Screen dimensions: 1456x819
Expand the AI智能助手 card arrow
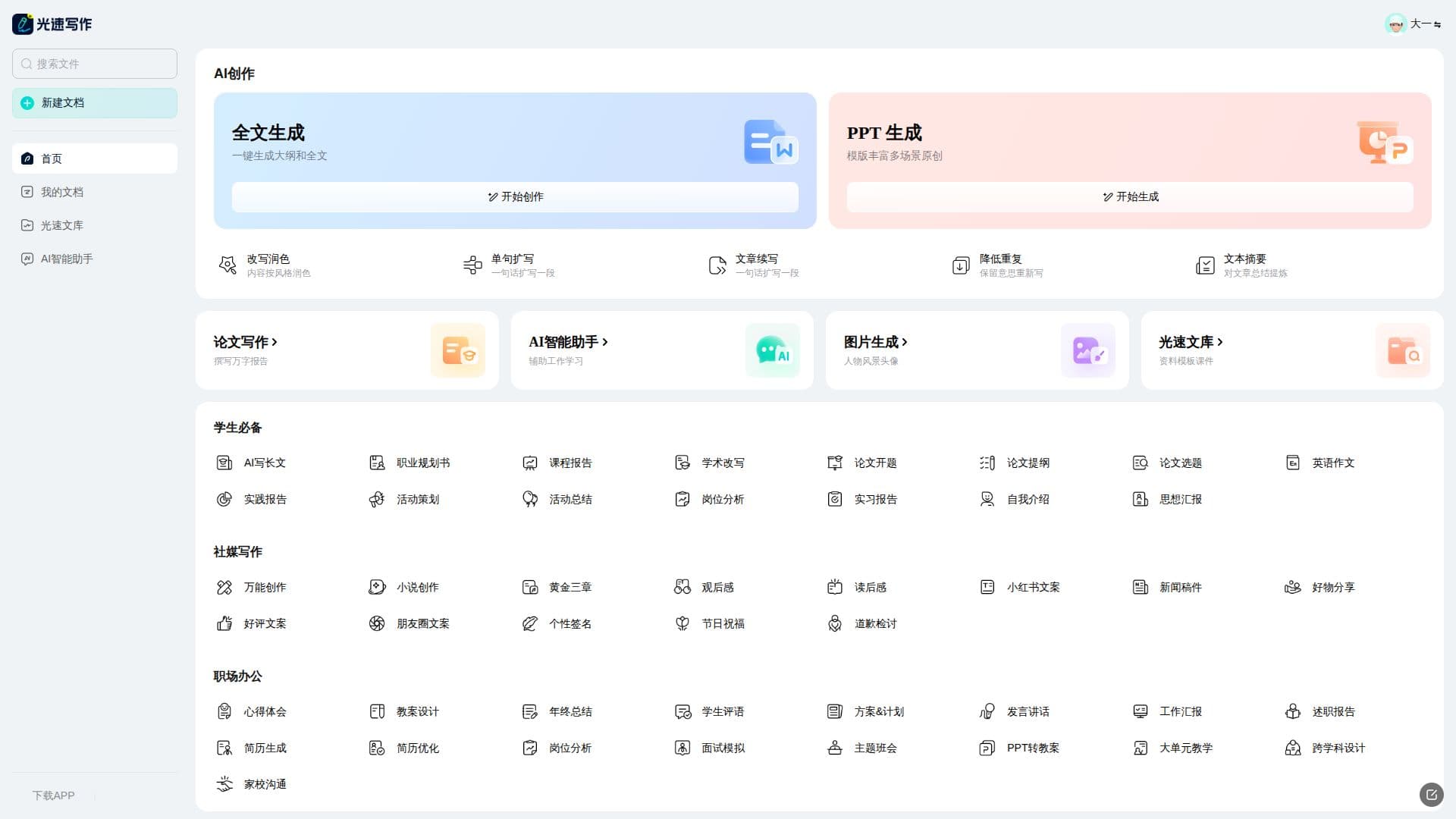point(605,342)
